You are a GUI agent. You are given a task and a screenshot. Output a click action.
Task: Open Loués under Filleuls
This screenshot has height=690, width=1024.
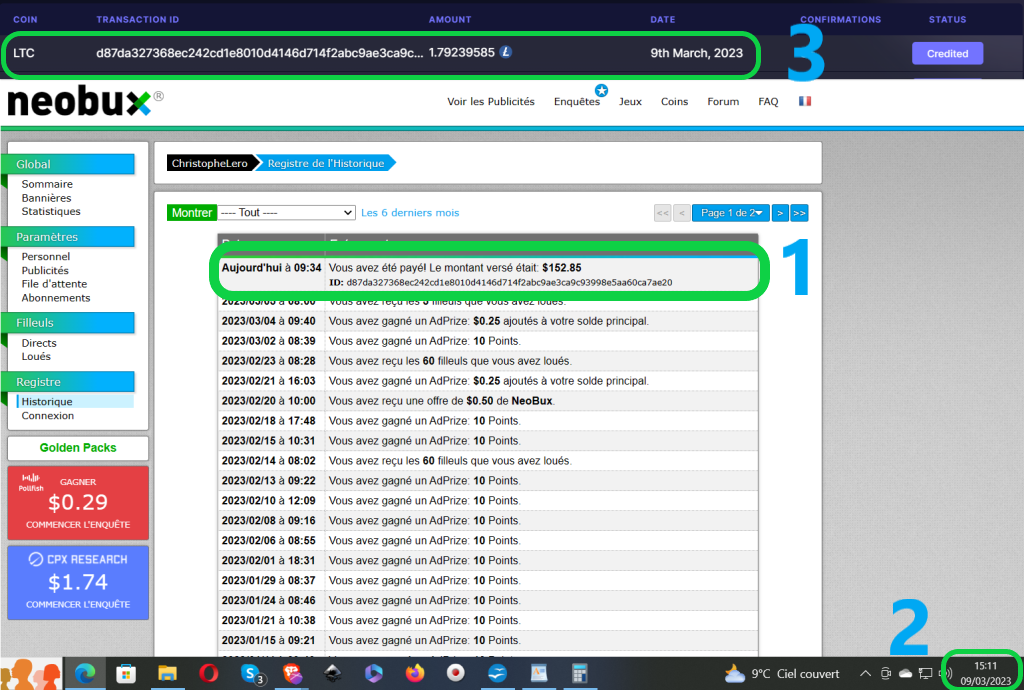(x=36, y=356)
